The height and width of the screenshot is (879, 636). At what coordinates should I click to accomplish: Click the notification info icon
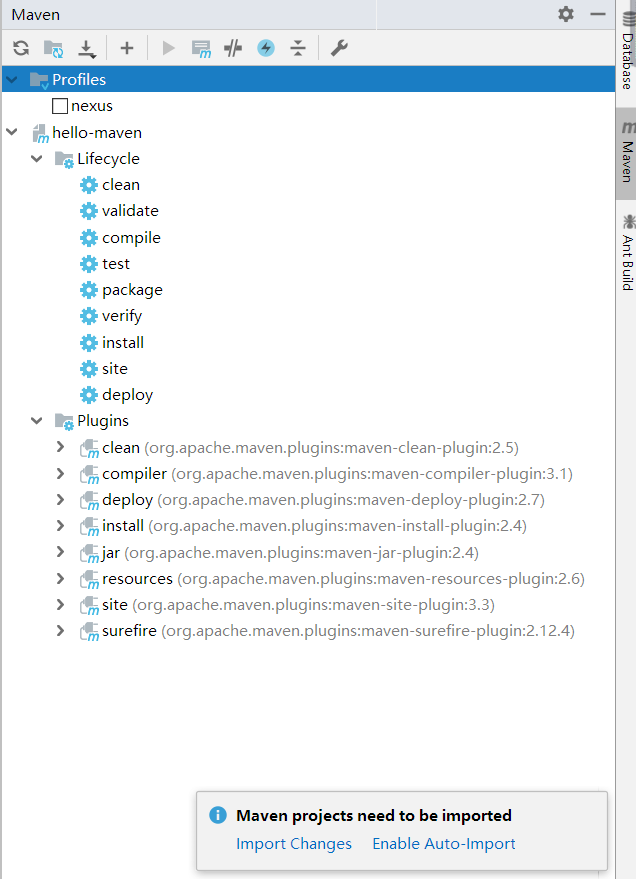coord(218,815)
